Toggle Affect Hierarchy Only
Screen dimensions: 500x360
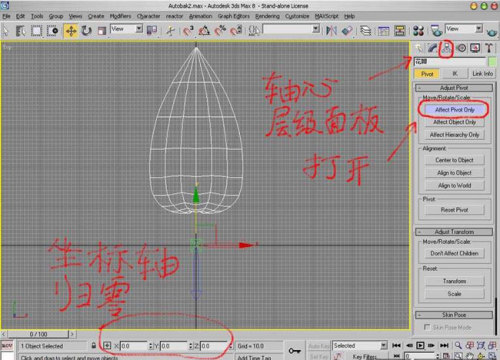click(455, 135)
